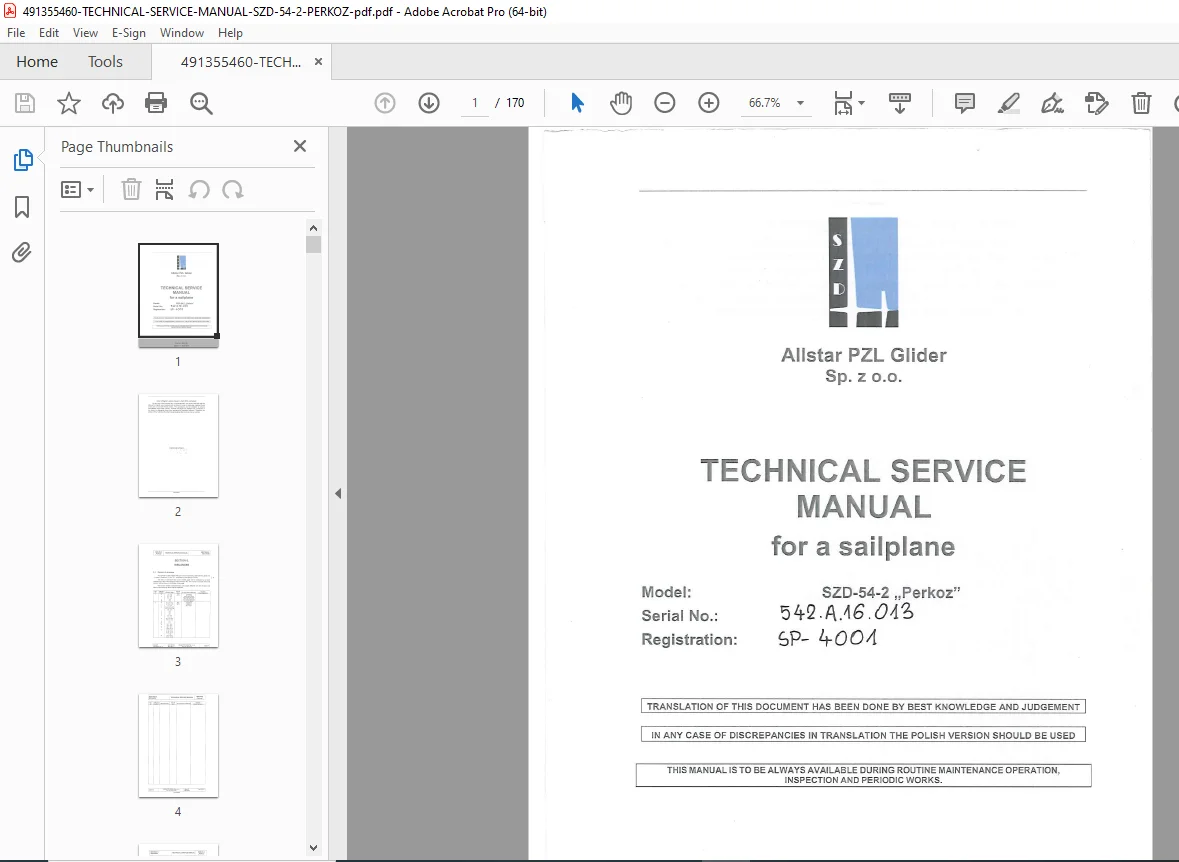Viewport: 1179px width, 862px height.
Task: Delete selected thumbnail pages trash icon
Action: pos(131,190)
